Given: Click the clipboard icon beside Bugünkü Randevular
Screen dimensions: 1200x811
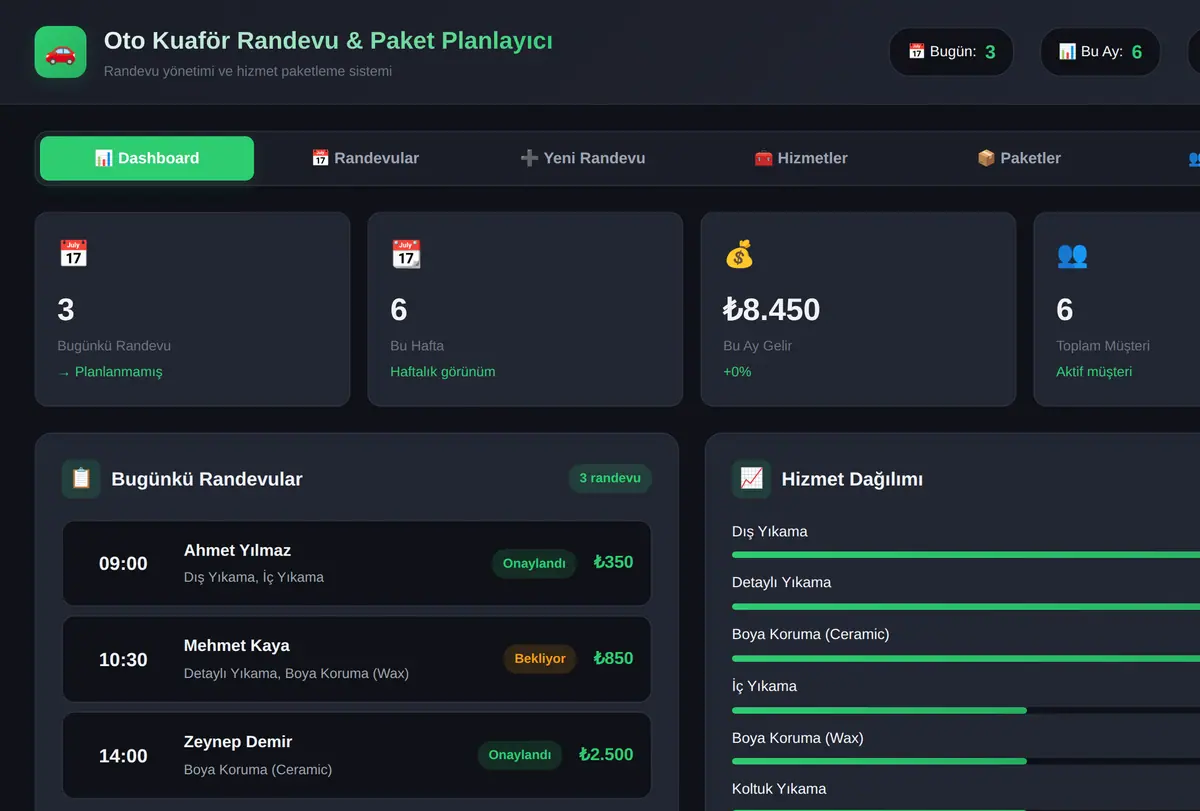Looking at the screenshot, I should [81, 479].
